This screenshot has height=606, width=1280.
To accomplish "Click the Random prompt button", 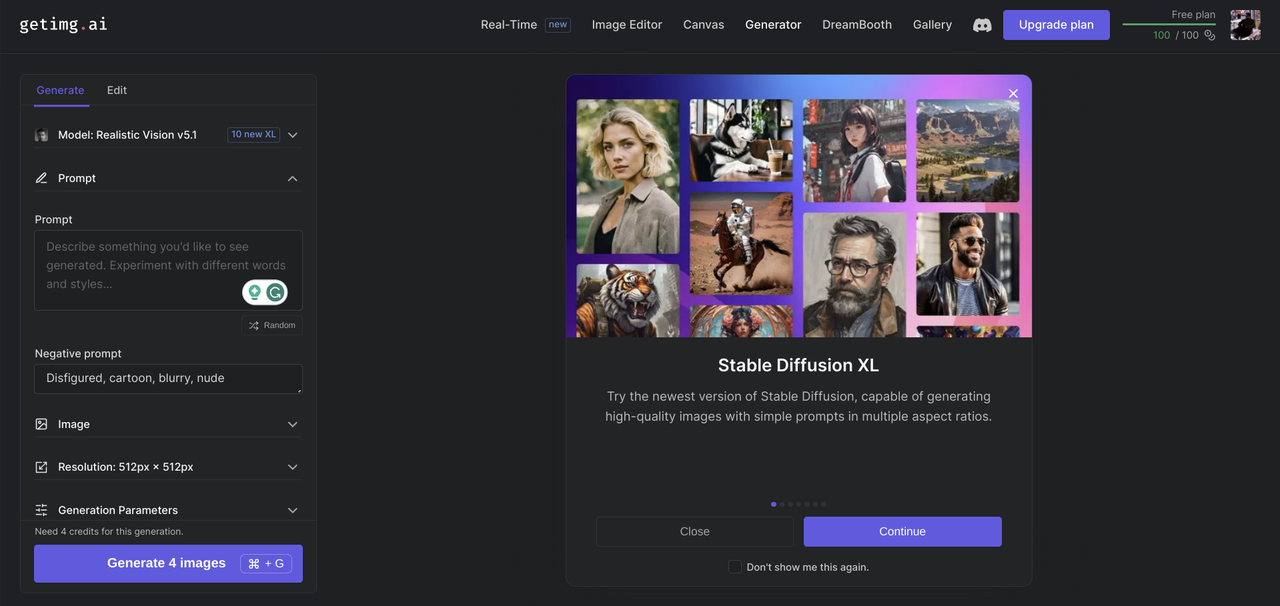I will [272, 325].
